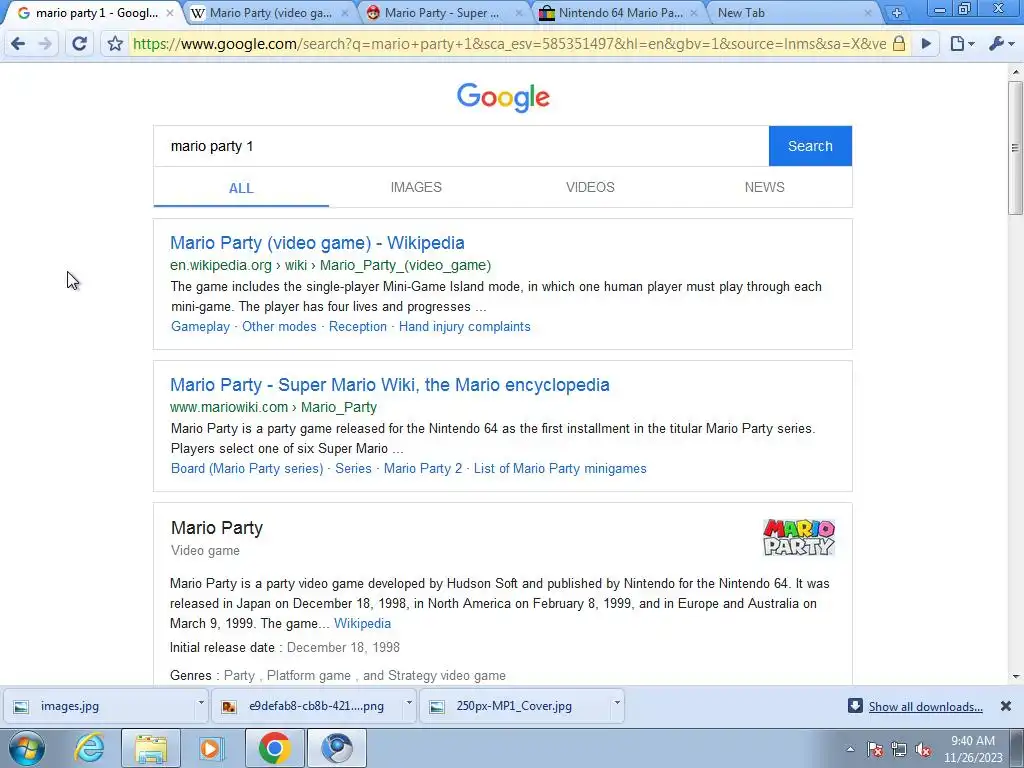Image resolution: width=1024 pixels, height=768 pixels.
Task: Close the New Tab tab
Action: click(868, 13)
